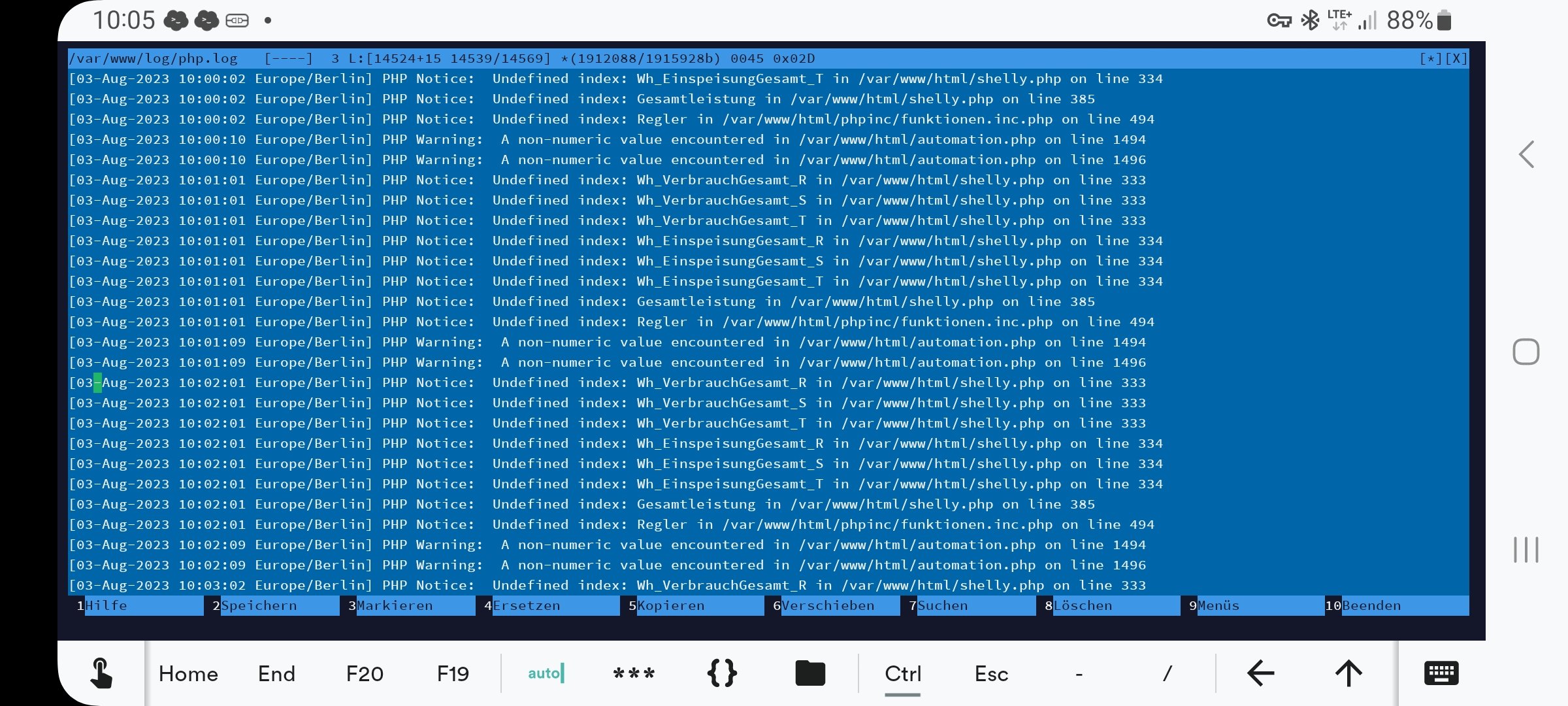Tap Android back navigation chevron
1568x706 pixels.
point(1526,155)
